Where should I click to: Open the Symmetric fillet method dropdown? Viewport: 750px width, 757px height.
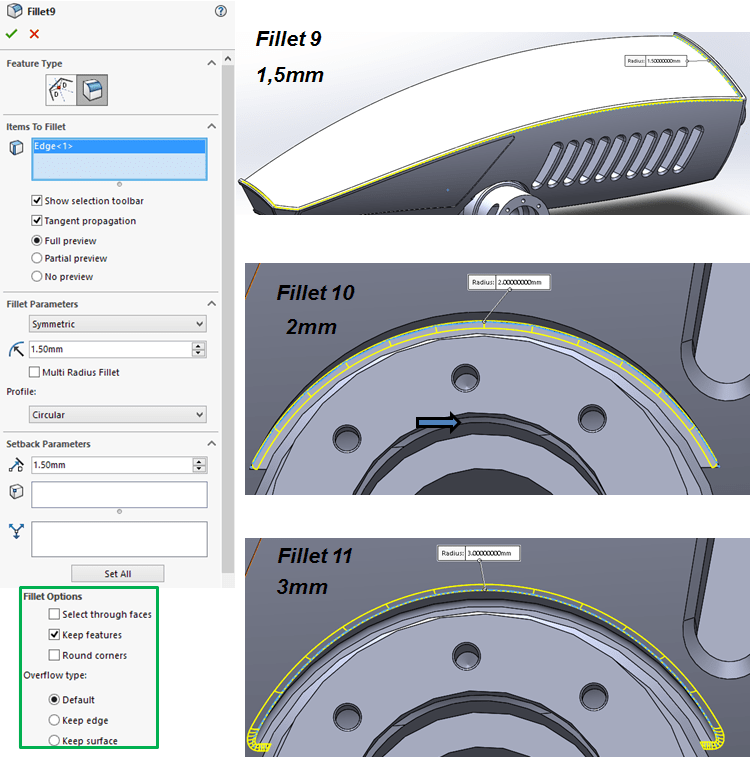tap(118, 324)
